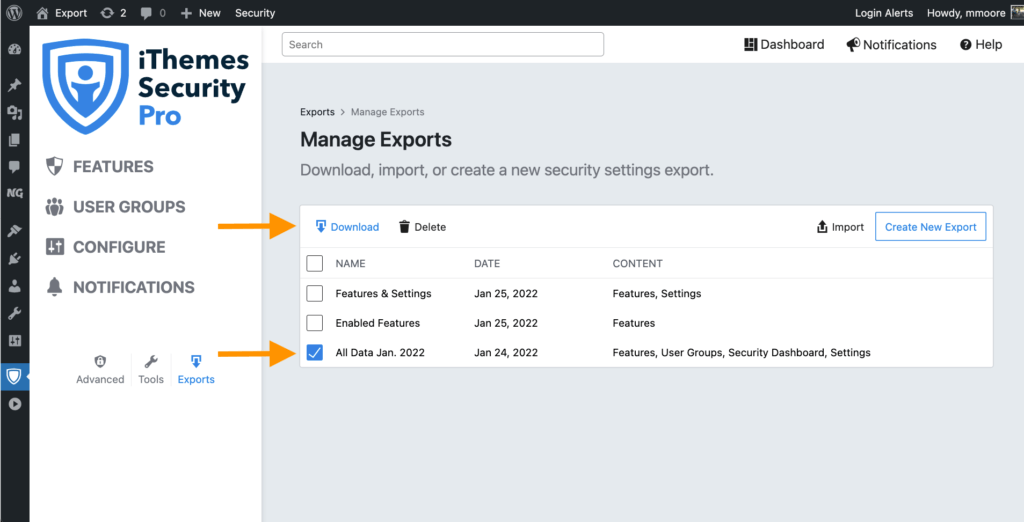Screen dimensions: 1024x522
Task: Check the Features & Settings export row
Action: (x=315, y=293)
